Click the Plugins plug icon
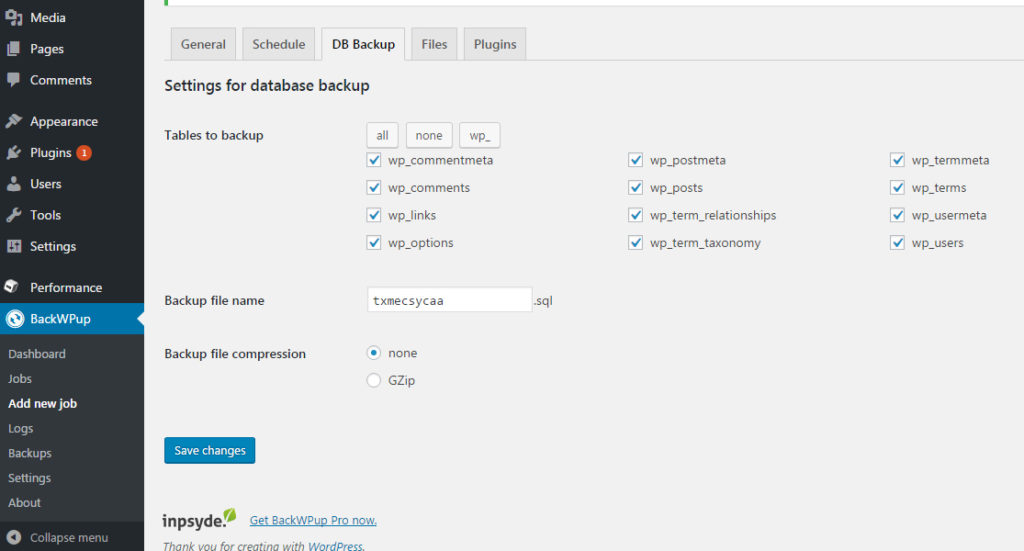 coord(14,153)
